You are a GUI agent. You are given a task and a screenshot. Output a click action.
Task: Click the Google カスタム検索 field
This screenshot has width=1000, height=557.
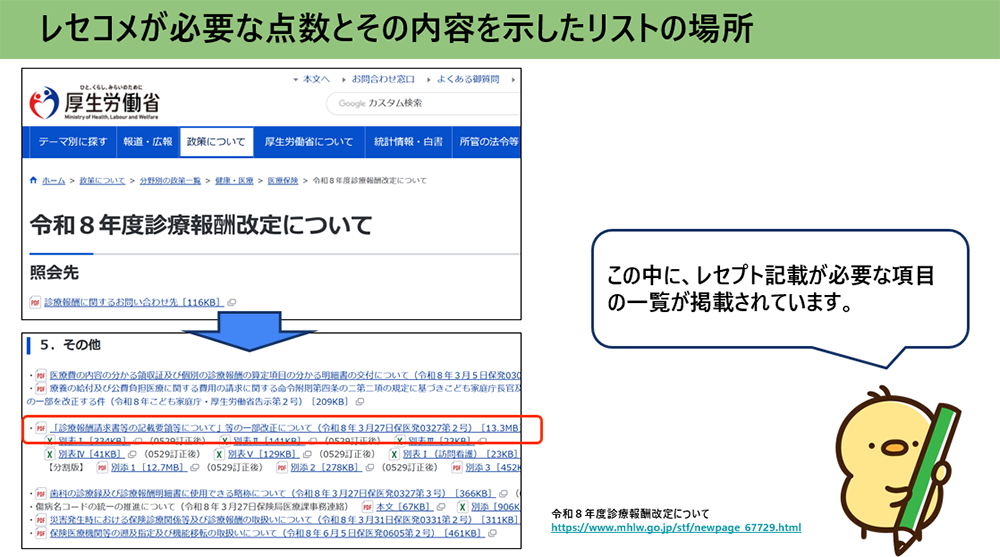click(x=423, y=103)
